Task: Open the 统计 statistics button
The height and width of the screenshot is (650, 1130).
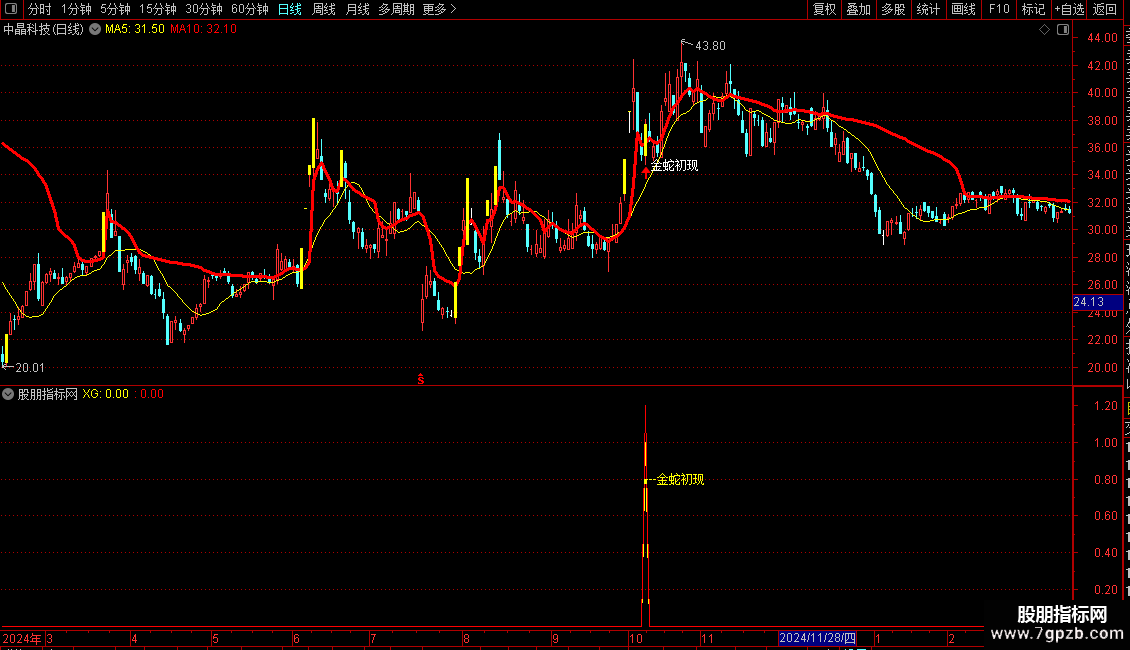Action: click(x=928, y=9)
